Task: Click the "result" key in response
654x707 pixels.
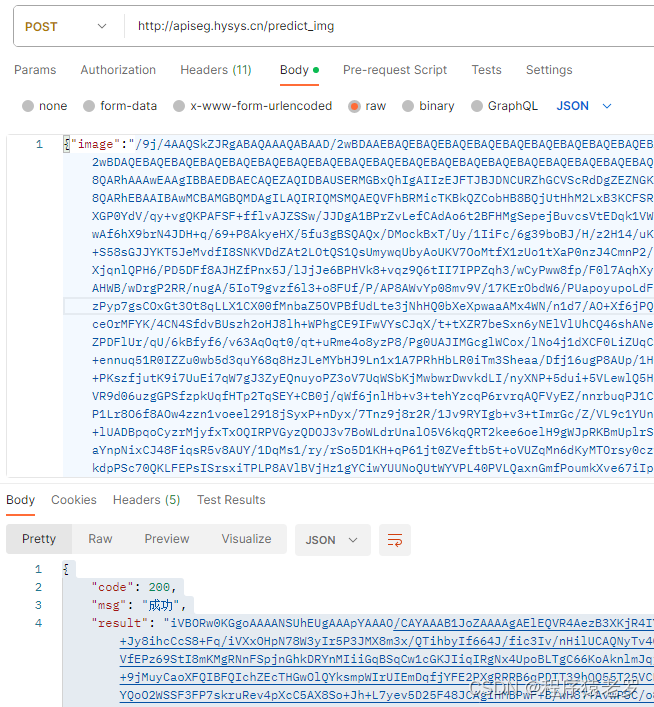Action: (120, 623)
